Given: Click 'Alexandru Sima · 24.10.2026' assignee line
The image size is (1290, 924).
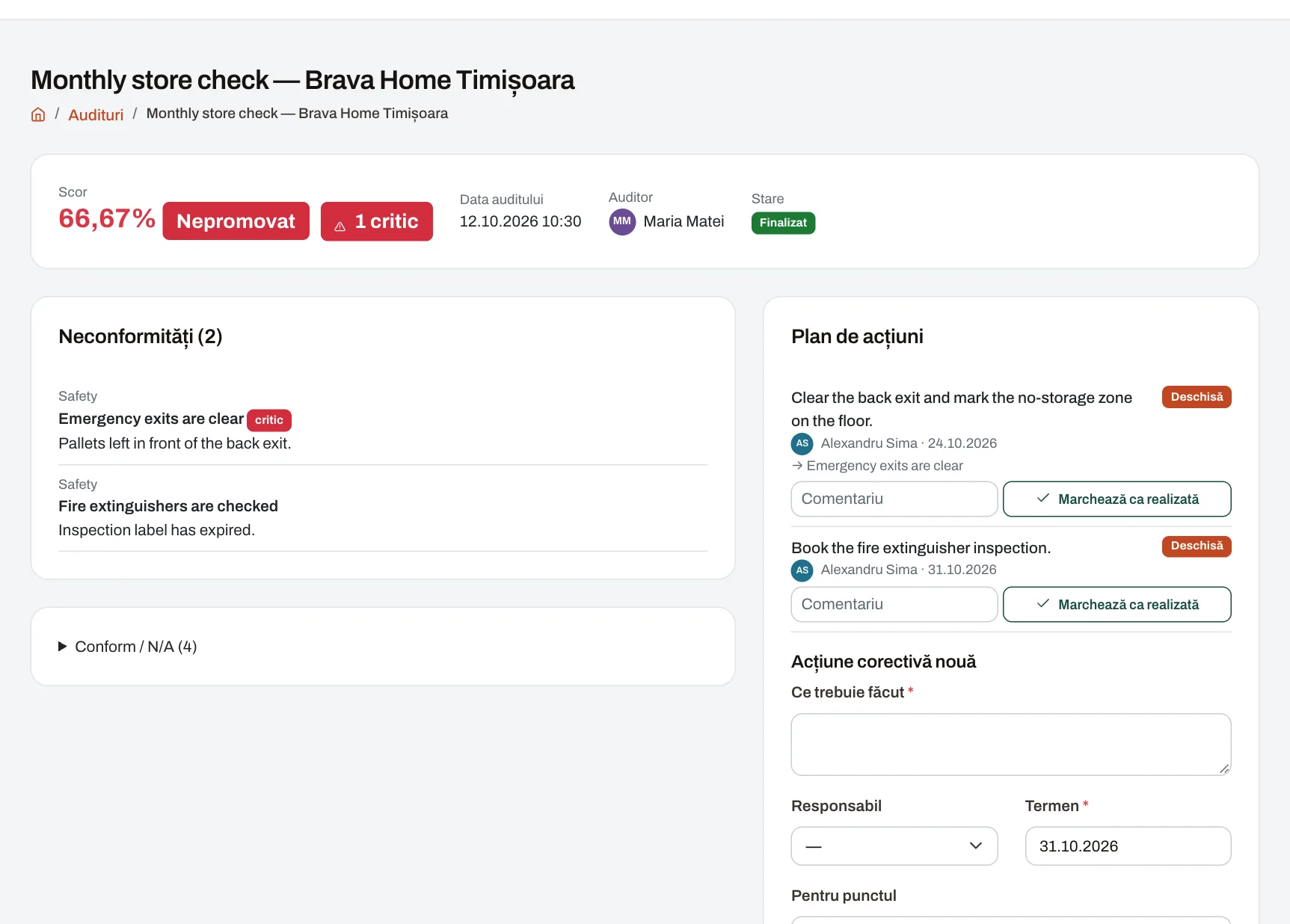Looking at the screenshot, I should coord(909,443).
